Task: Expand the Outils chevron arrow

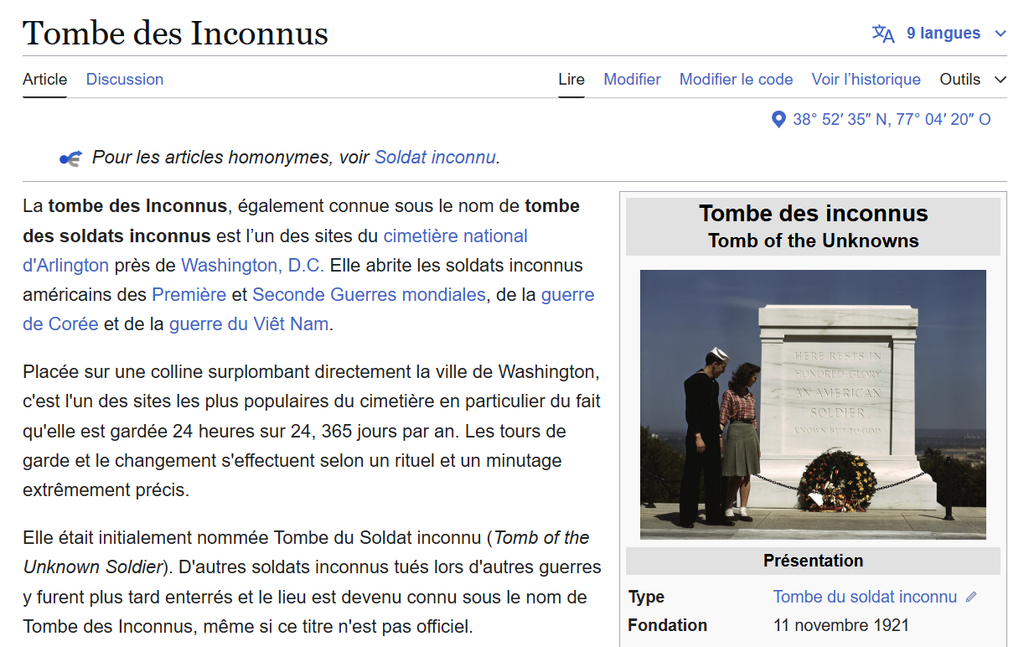Action: coord(1000,80)
